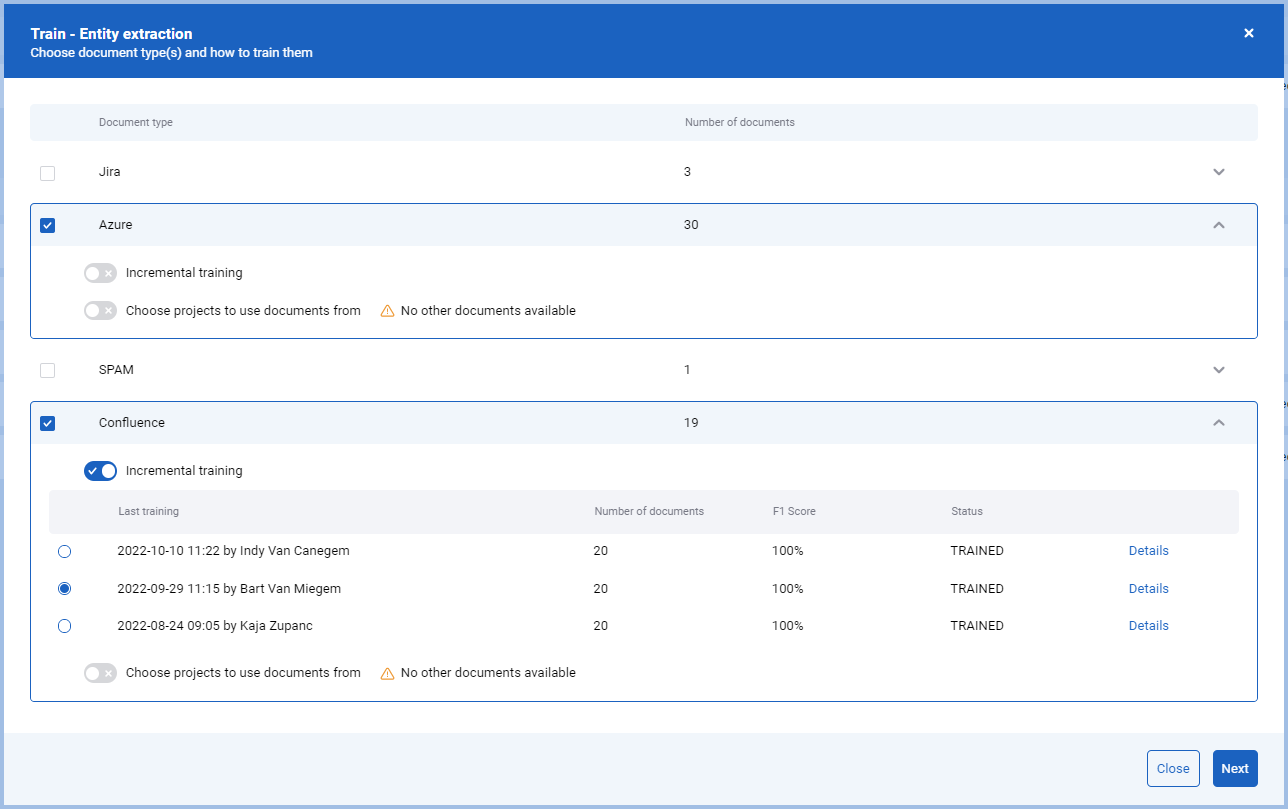1288x809 pixels.
Task: Collapse the Azure row chevron
Action: point(1219,225)
